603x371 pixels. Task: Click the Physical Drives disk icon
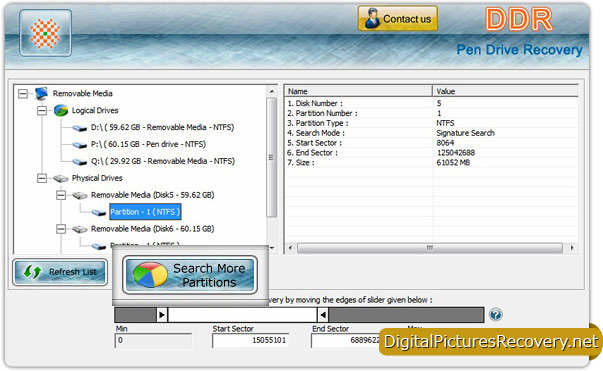(x=61, y=178)
